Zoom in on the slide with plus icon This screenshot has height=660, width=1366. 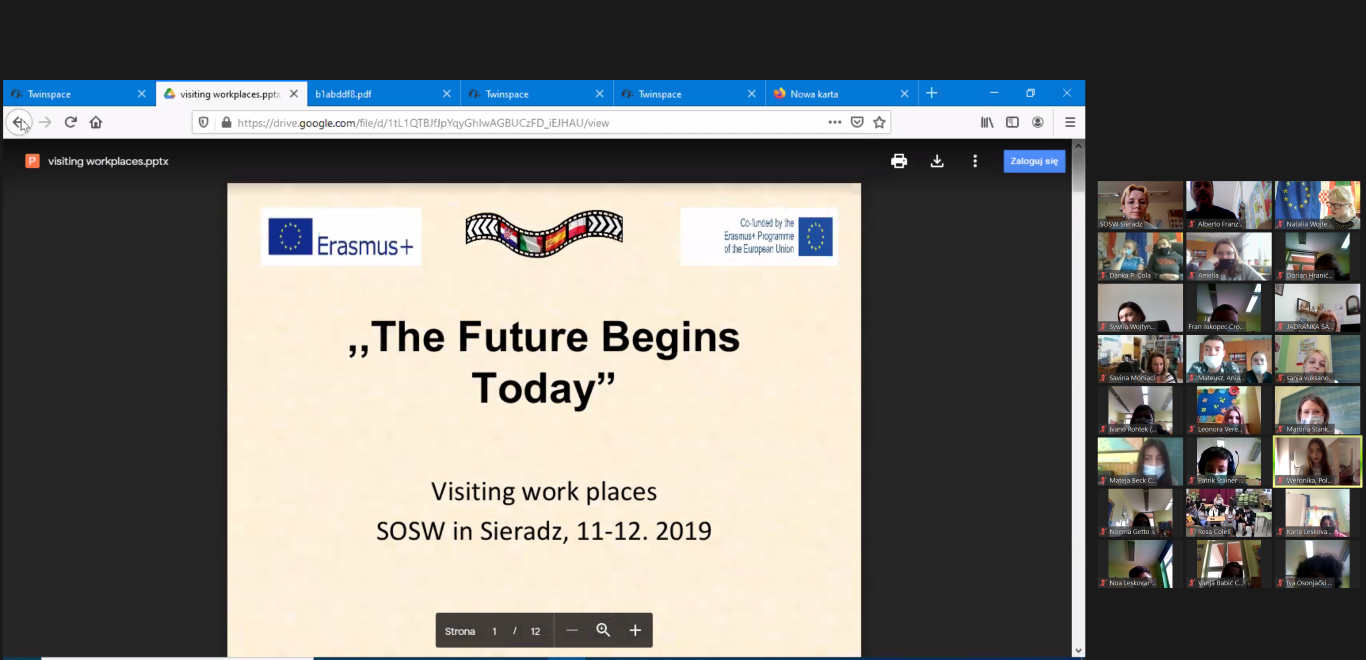[635, 630]
